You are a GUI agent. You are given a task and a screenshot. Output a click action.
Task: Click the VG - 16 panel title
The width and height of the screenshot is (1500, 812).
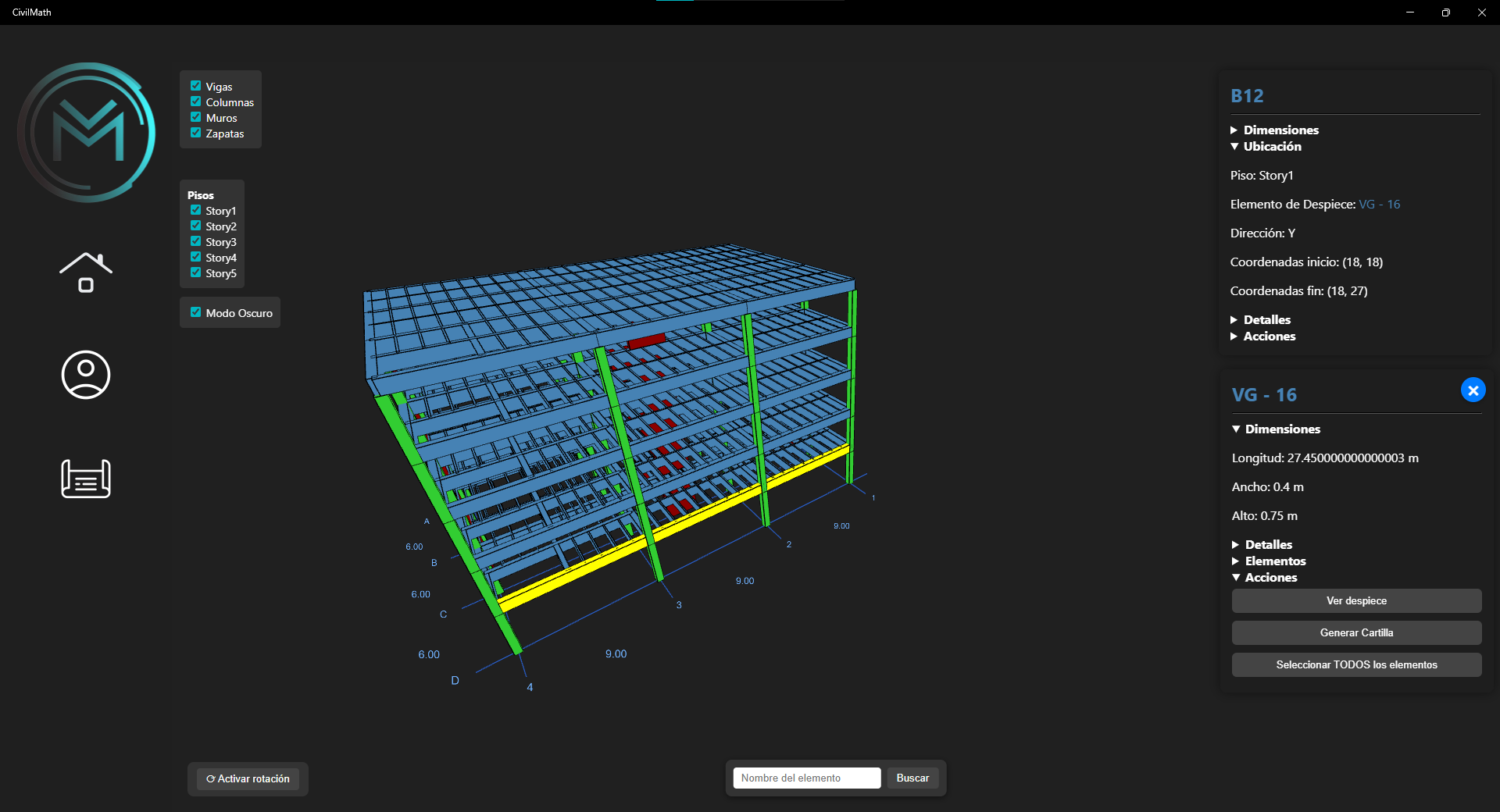tap(1264, 395)
